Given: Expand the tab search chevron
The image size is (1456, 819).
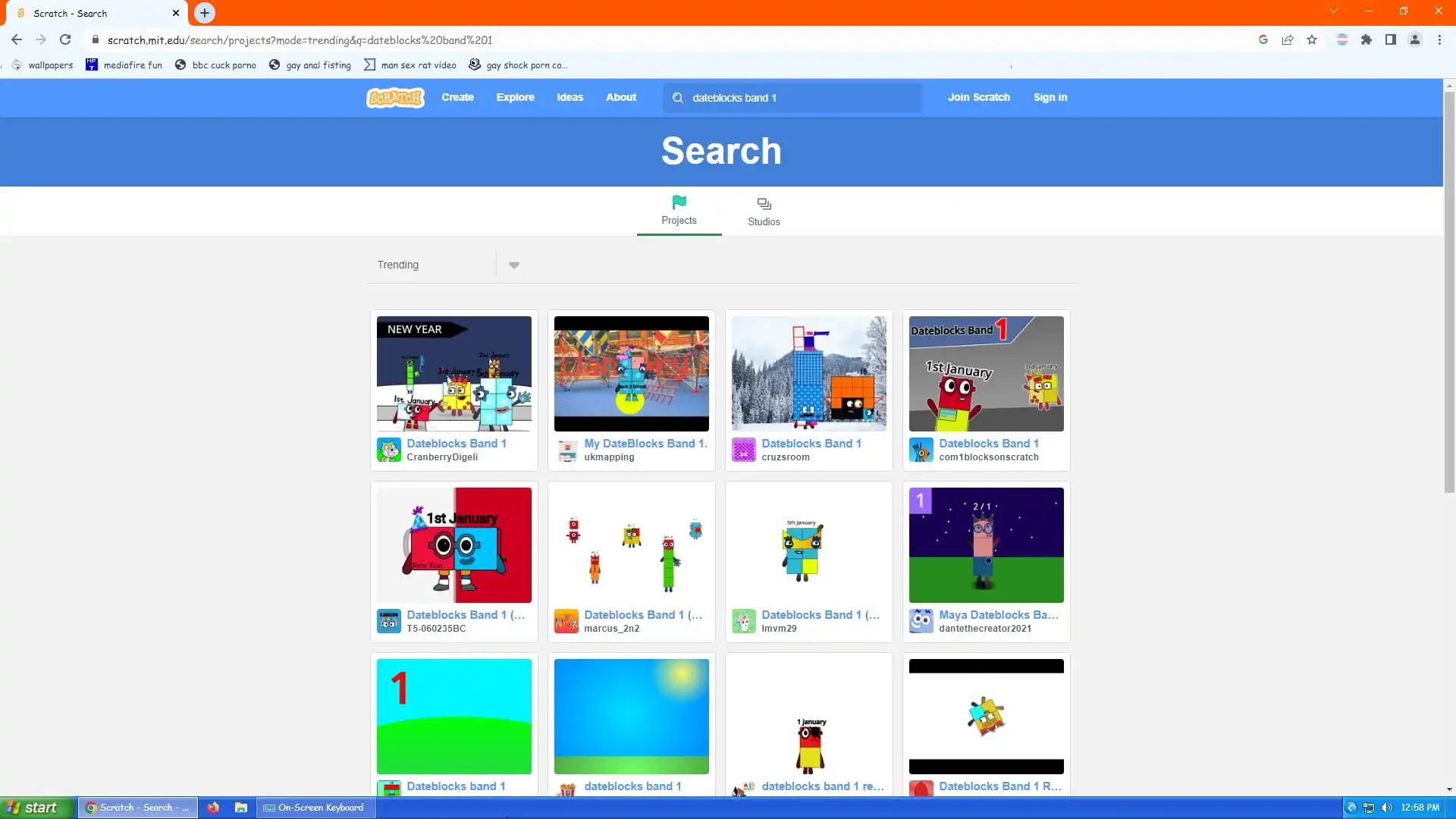Looking at the screenshot, I should [x=1334, y=11].
